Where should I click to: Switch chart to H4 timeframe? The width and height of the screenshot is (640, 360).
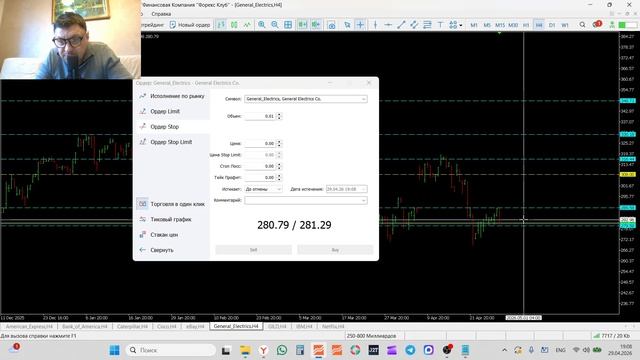click(539, 25)
